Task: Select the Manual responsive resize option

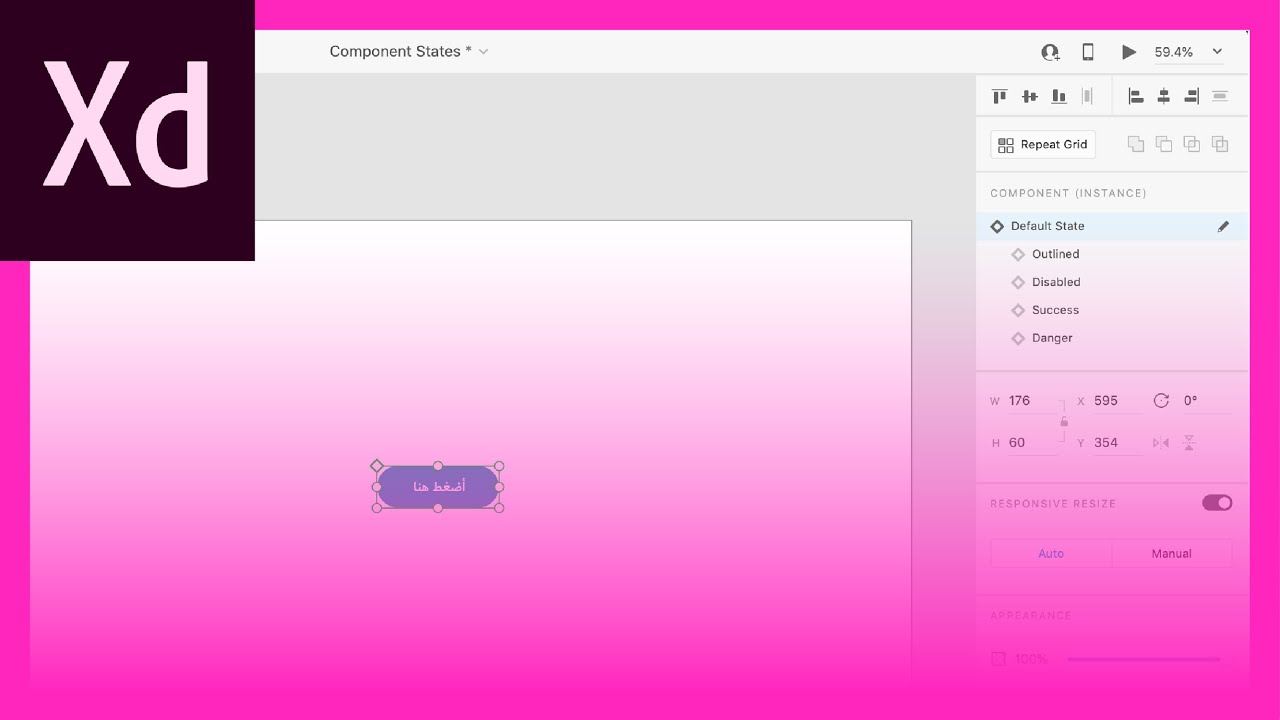Action: (1171, 554)
